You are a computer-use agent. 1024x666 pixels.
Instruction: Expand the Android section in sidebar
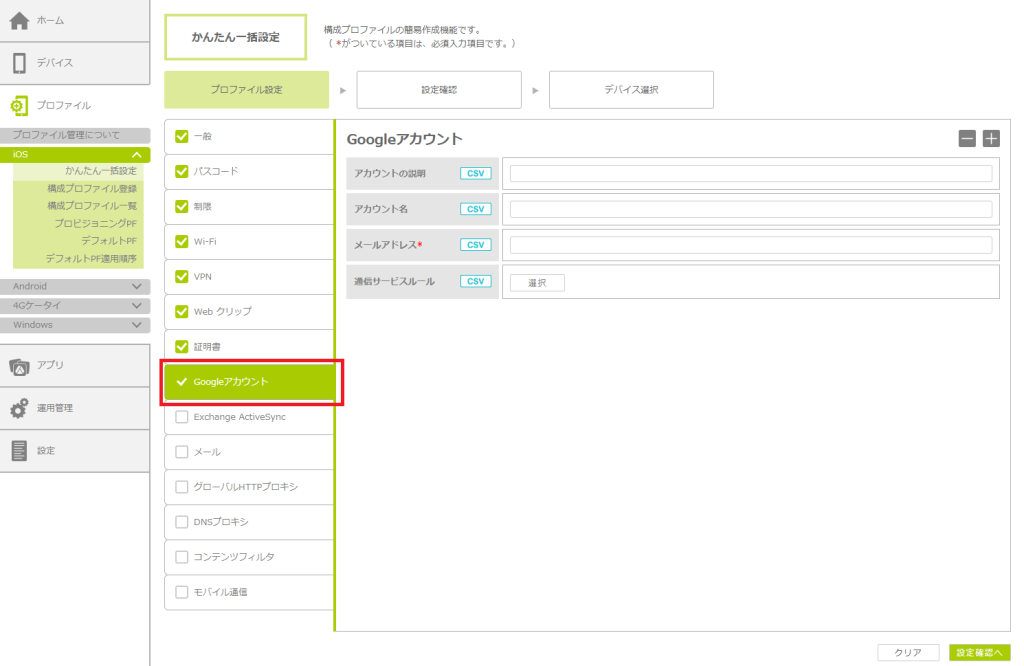137,287
